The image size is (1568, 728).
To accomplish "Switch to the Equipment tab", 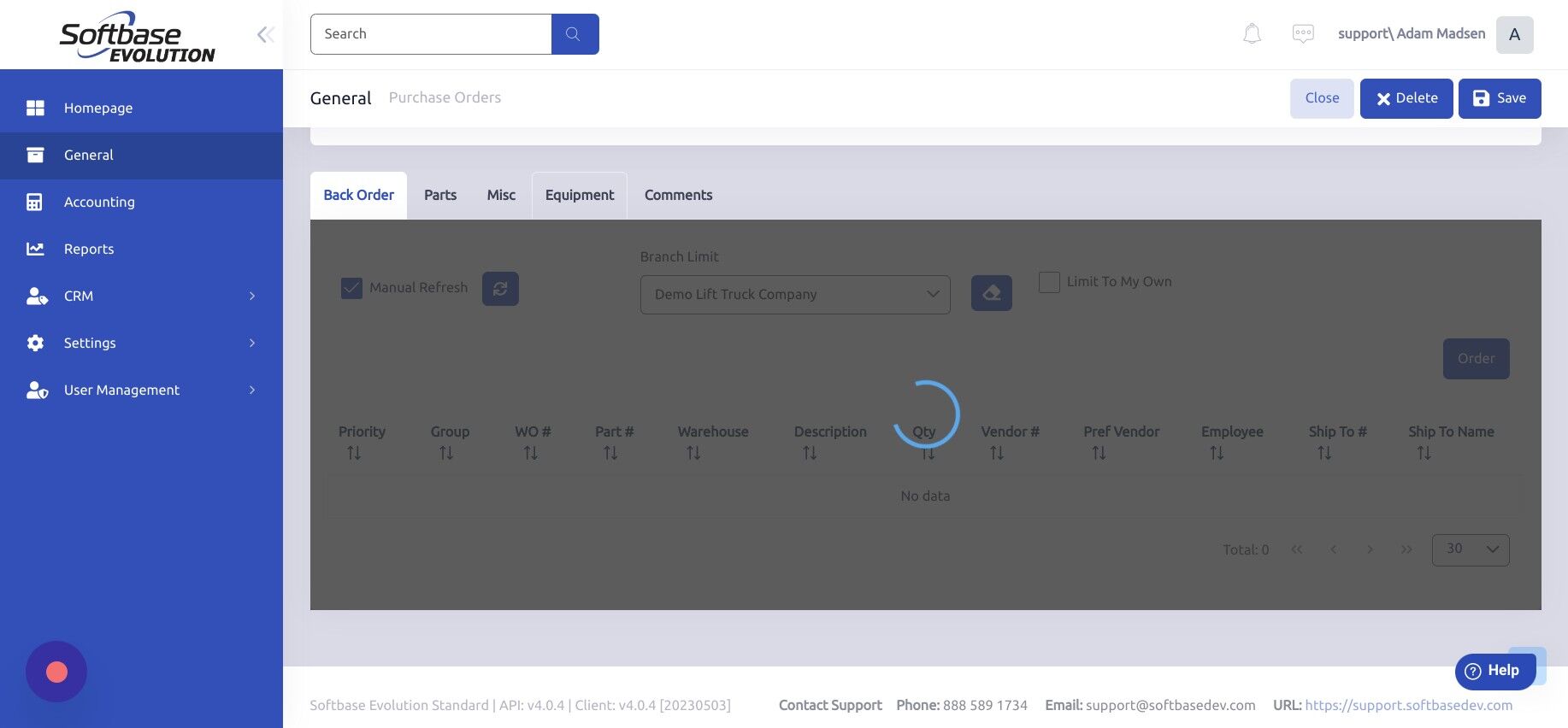I will click(x=580, y=195).
